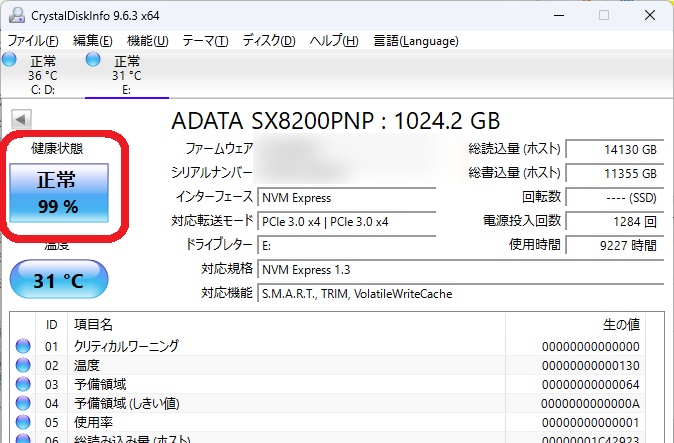Open the テーマ(T) menu
This screenshot has height=443, width=674.
pyautogui.click(x=205, y=41)
